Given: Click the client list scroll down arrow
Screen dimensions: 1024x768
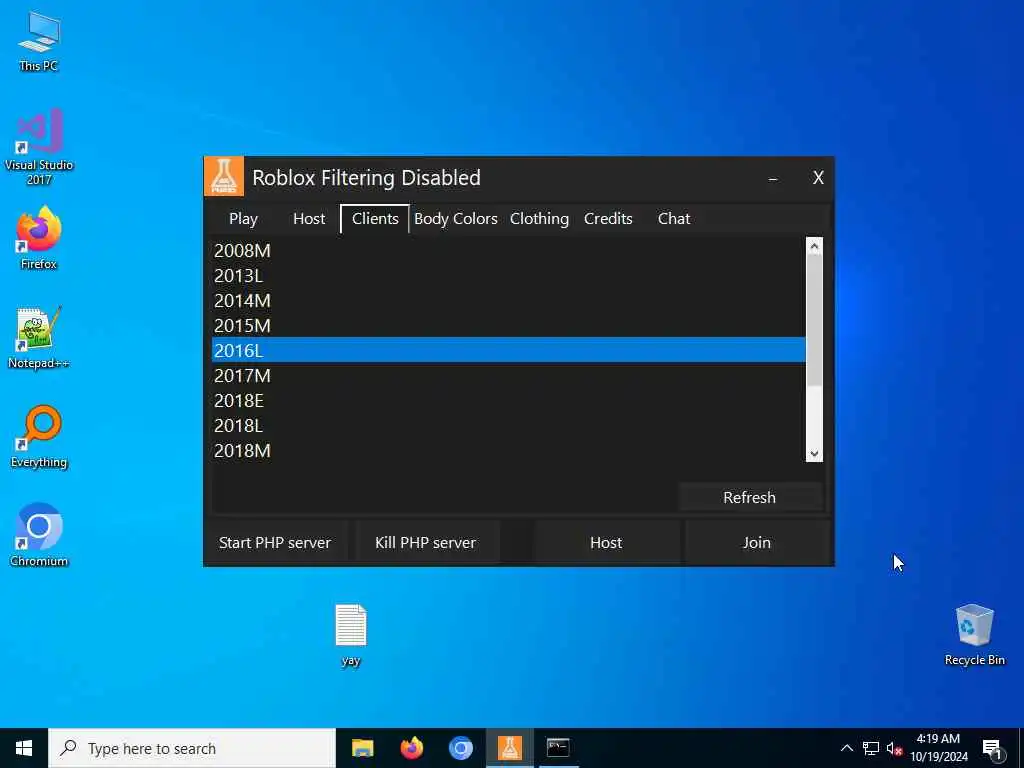Looking at the screenshot, I should (814, 453).
